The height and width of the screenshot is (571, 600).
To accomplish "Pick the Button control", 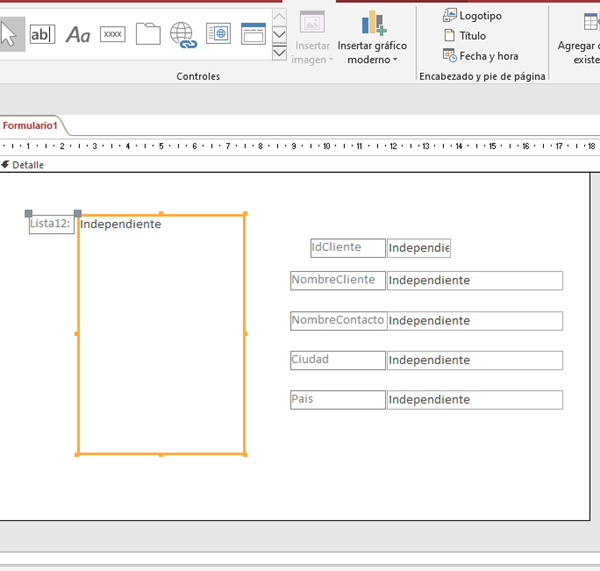I will tap(113, 34).
